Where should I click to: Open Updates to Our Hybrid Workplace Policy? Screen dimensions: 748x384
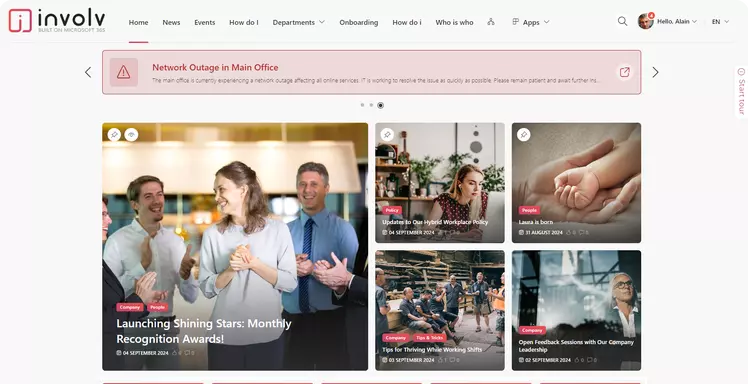pyautogui.click(x=435, y=222)
